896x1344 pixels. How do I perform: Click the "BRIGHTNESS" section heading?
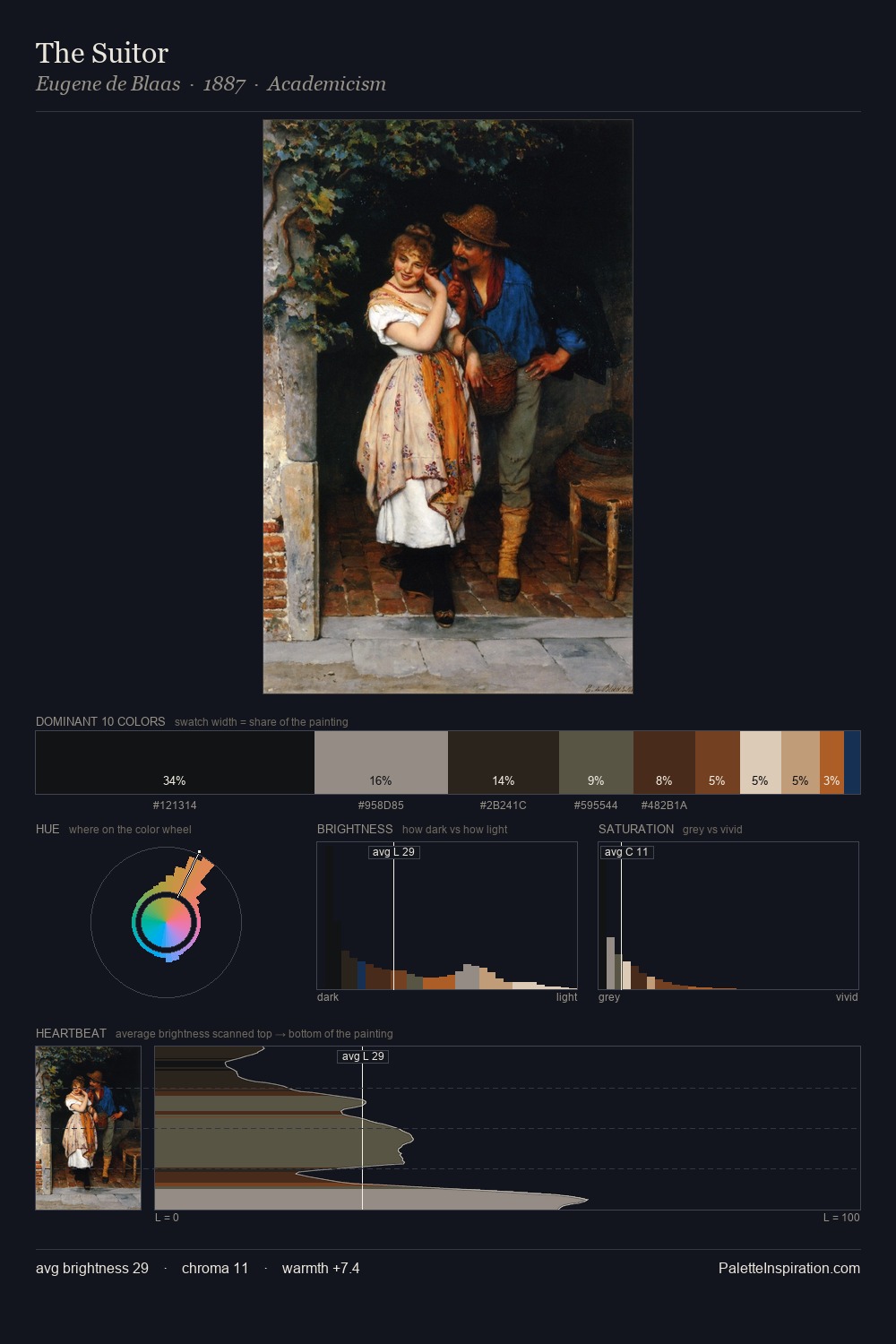pyautogui.click(x=355, y=829)
